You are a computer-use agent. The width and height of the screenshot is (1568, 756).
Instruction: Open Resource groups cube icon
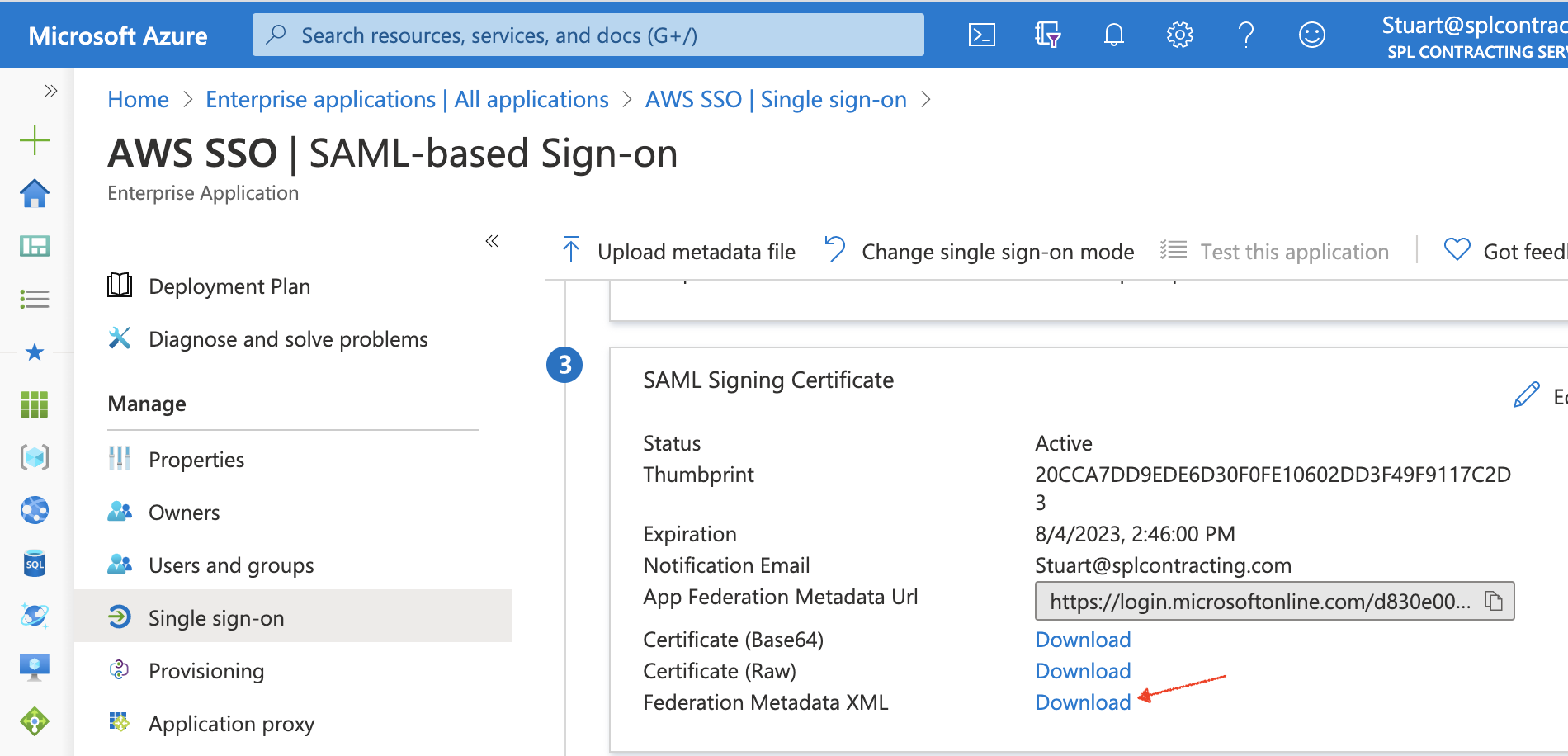pos(35,457)
